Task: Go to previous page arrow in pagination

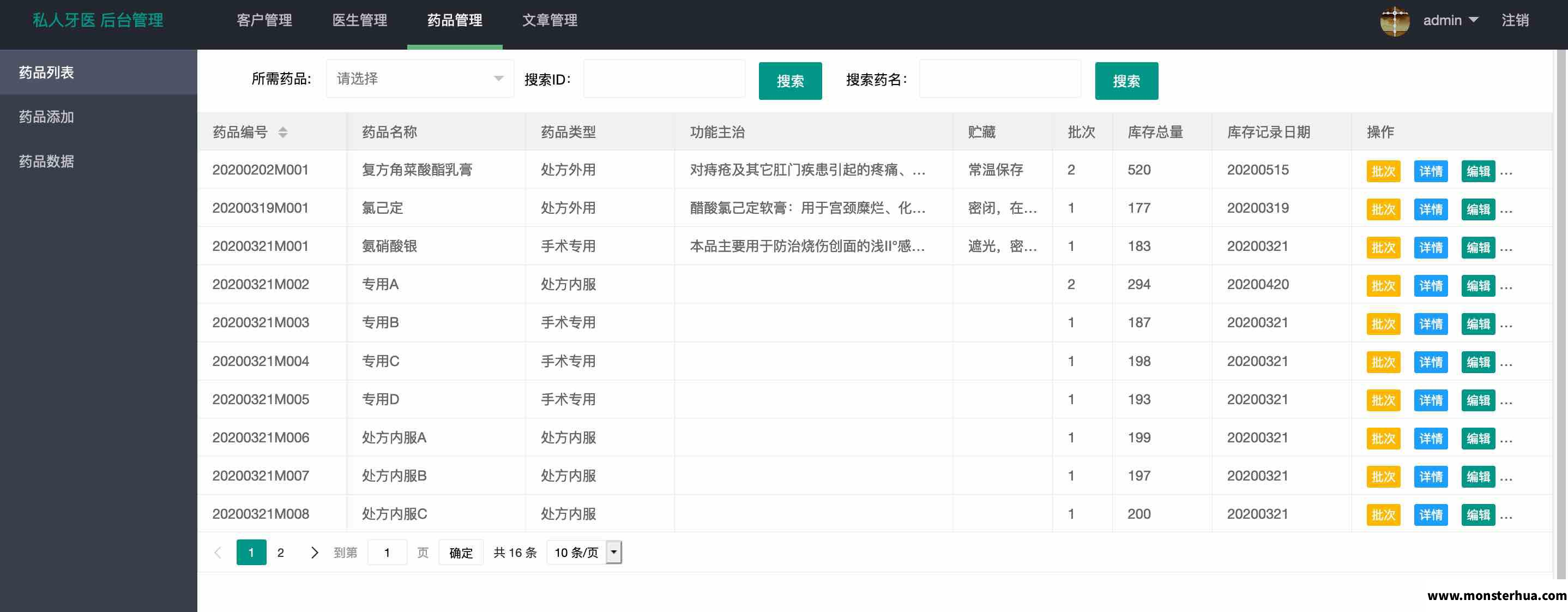Action: tap(218, 553)
